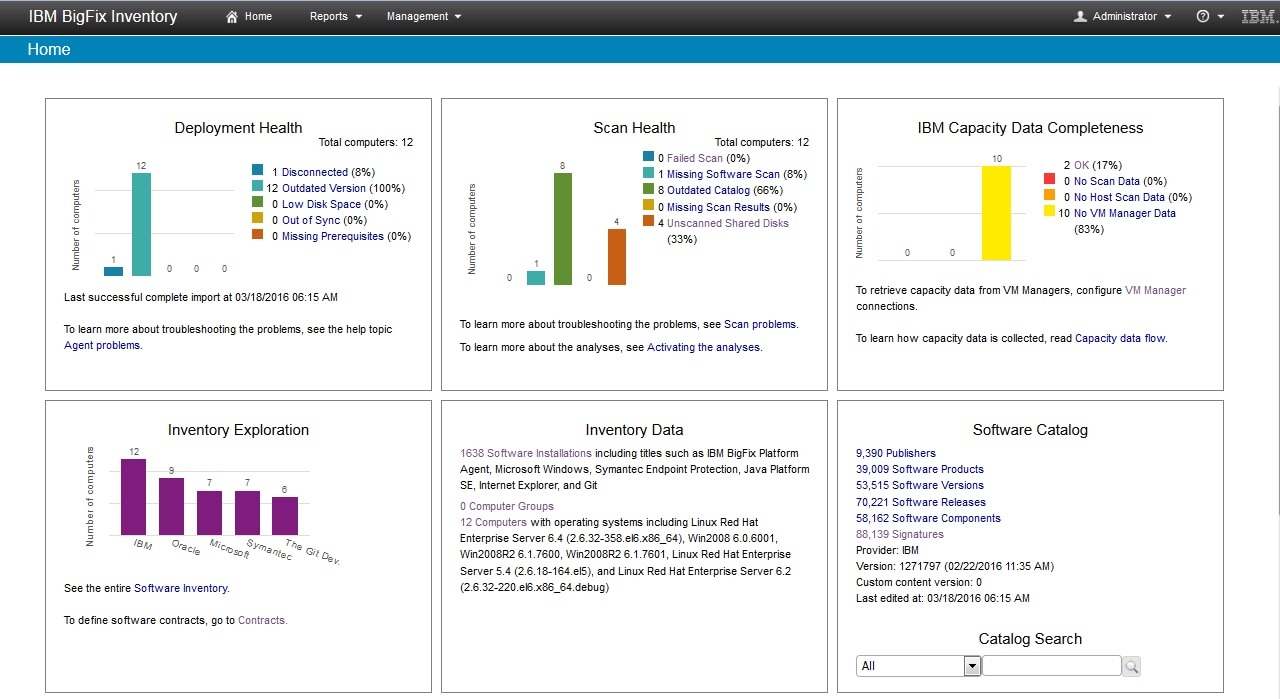
Task: Open the OK capacity data link
Action: 1081,165
